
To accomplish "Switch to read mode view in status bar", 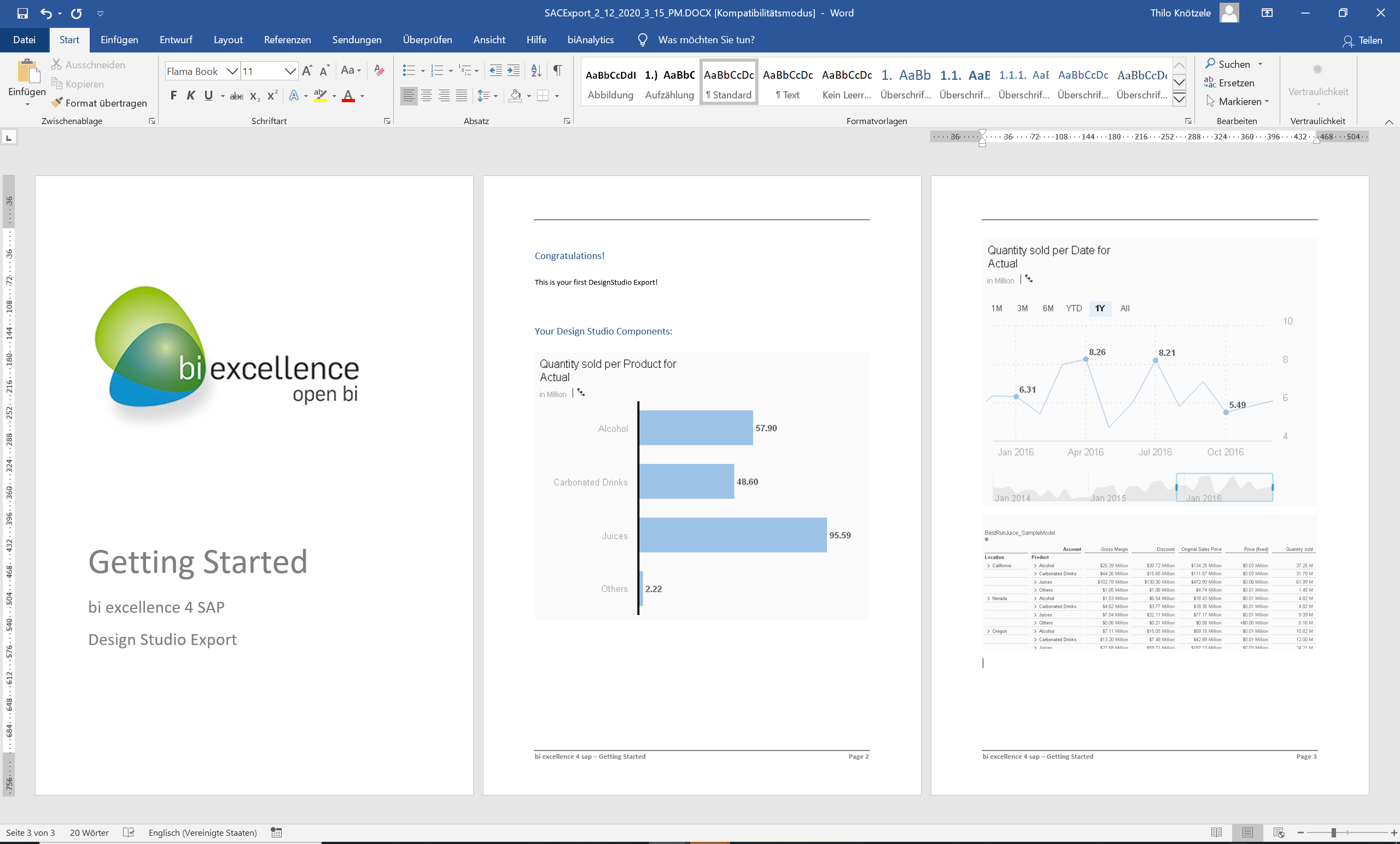I will click(x=1216, y=833).
